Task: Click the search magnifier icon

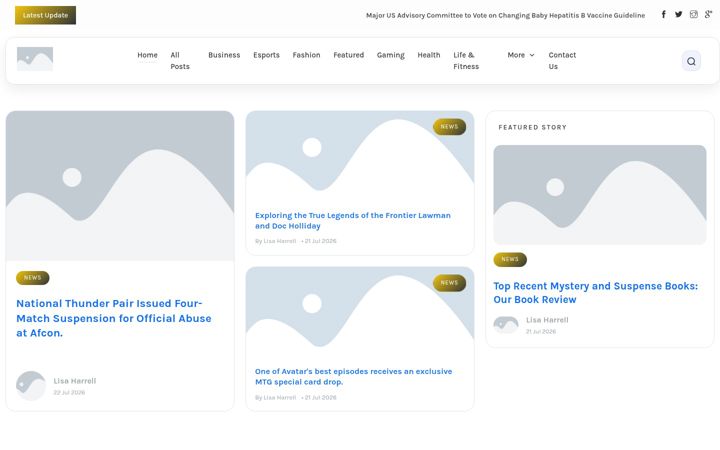Action: pyautogui.click(x=691, y=61)
